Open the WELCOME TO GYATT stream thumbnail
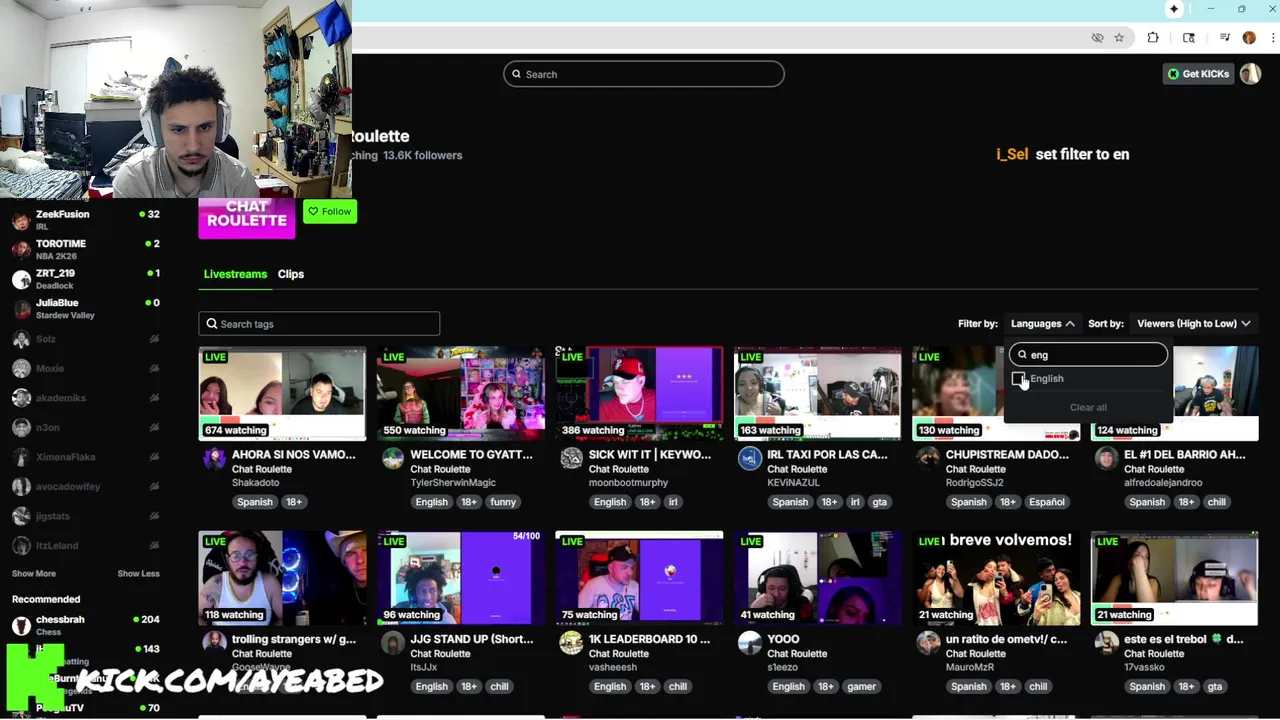 click(460, 393)
